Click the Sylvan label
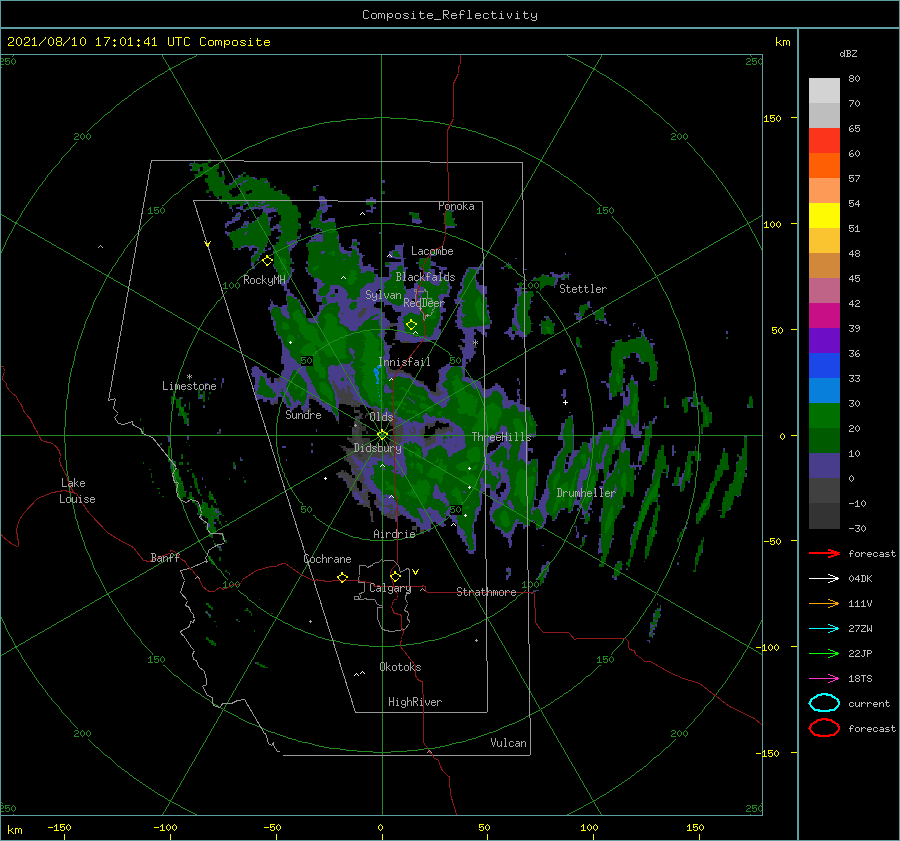 pos(383,295)
